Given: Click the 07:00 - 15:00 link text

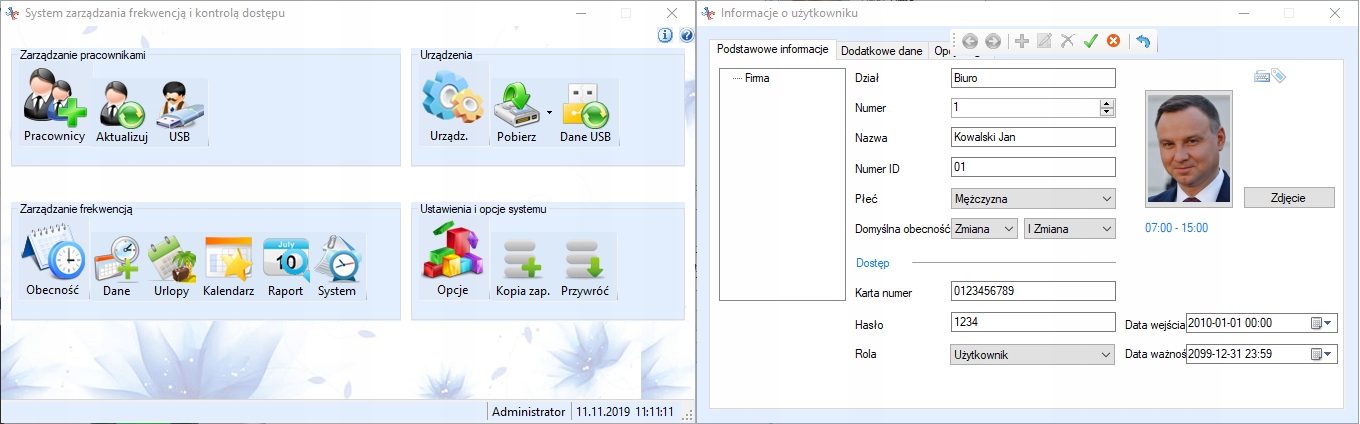Looking at the screenshot, I should tap(1177, 229).
